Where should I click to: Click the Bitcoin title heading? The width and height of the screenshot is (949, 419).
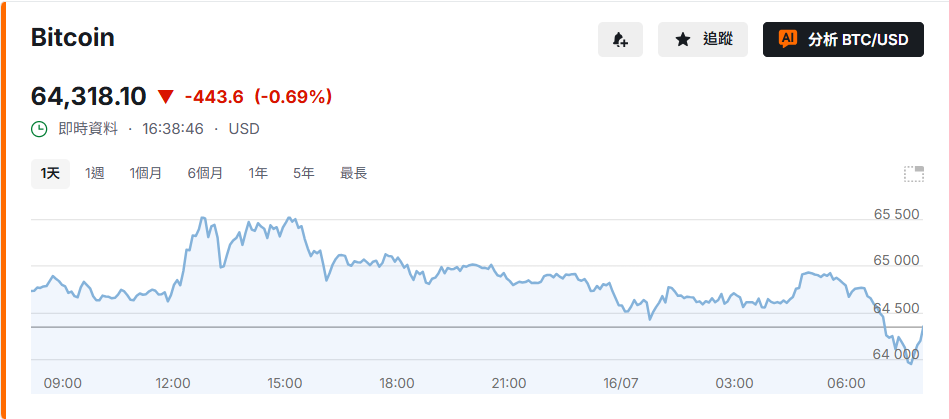(x=73, y=38)
